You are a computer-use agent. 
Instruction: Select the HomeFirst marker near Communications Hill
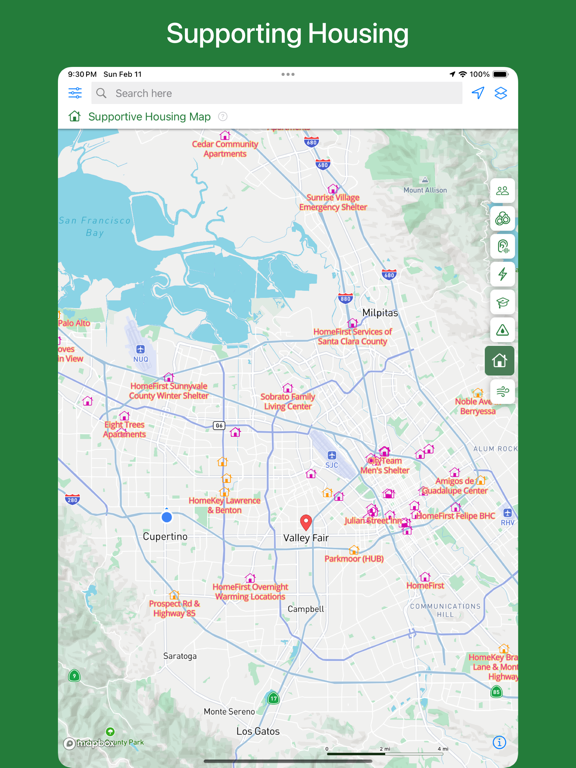425,577
